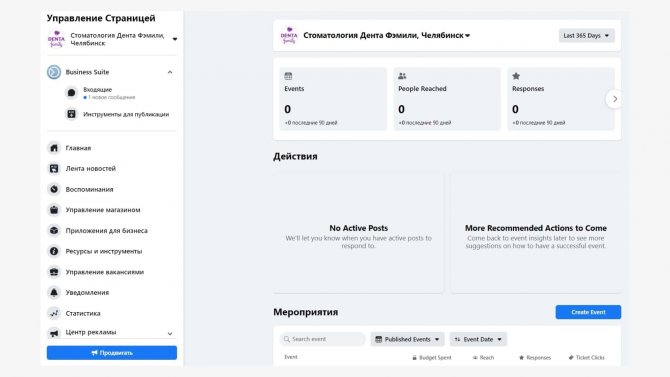Click the Events calendar icon
670x377 pixels.
[288, 76]
